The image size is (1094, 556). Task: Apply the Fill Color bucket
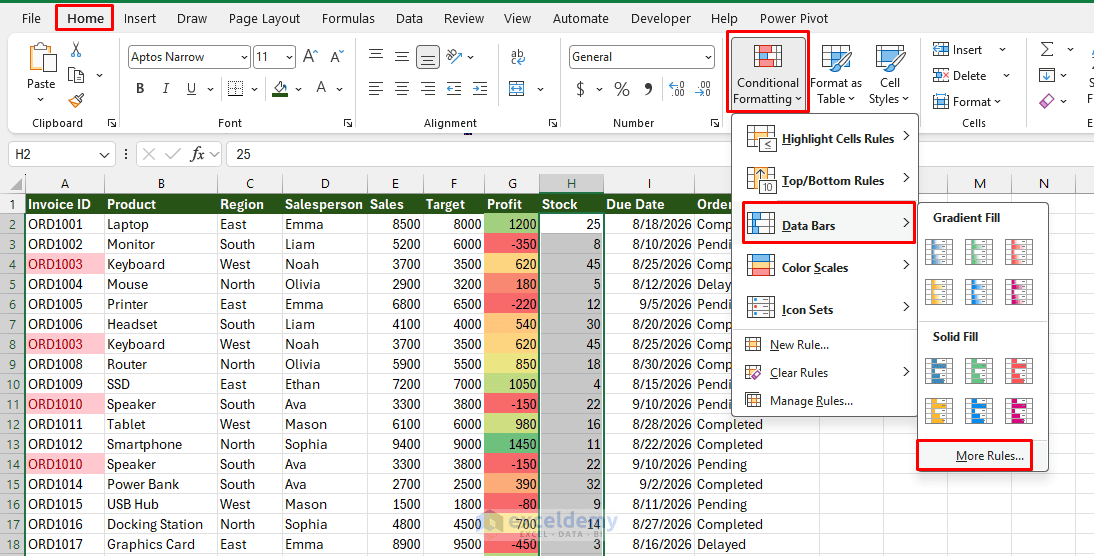[x=280, y=89]
